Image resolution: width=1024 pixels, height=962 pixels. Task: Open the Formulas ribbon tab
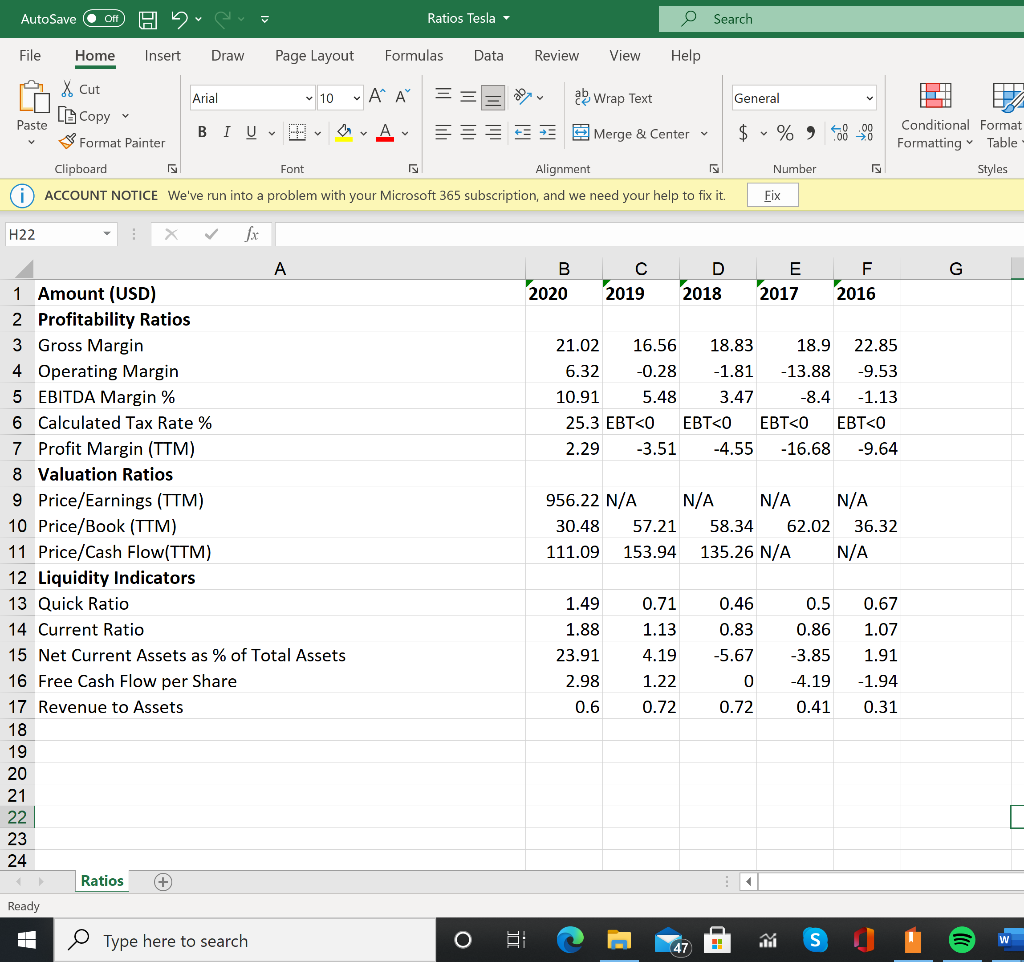click(413, 56)
